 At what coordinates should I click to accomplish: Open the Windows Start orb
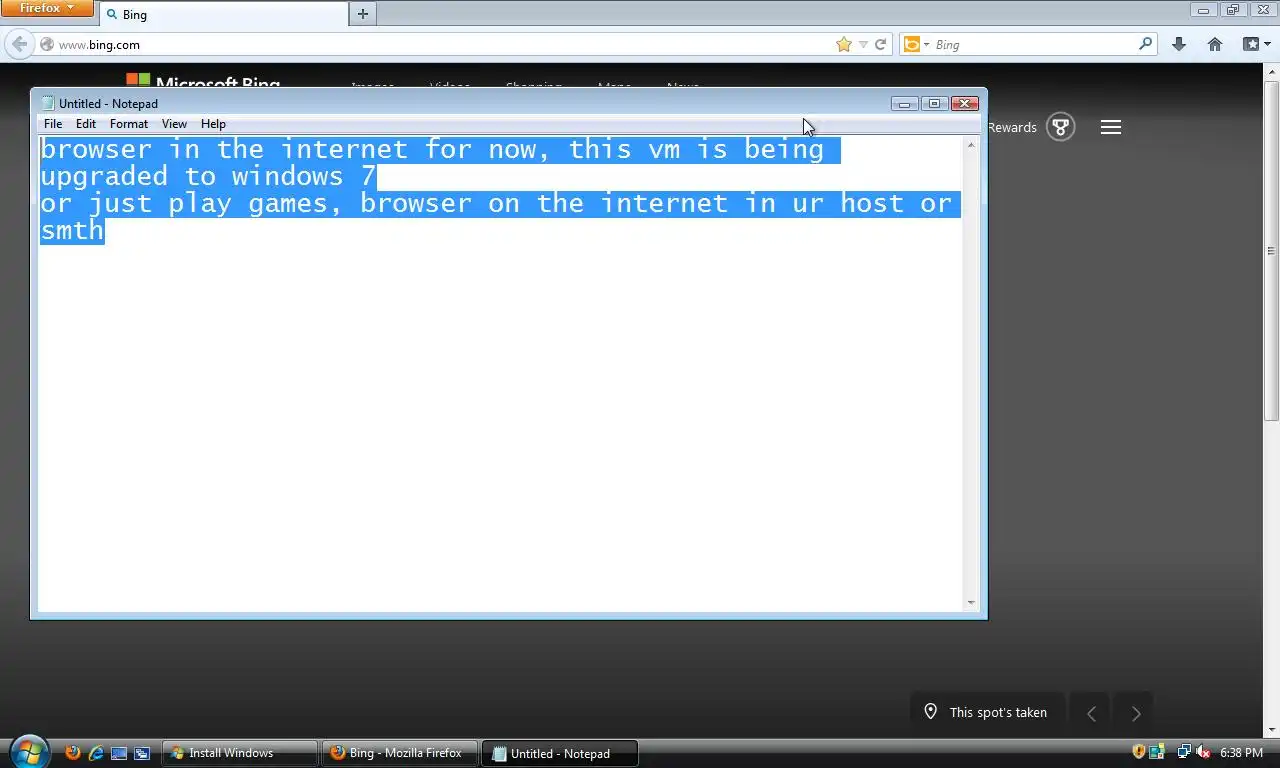click(x=28, y=751)
